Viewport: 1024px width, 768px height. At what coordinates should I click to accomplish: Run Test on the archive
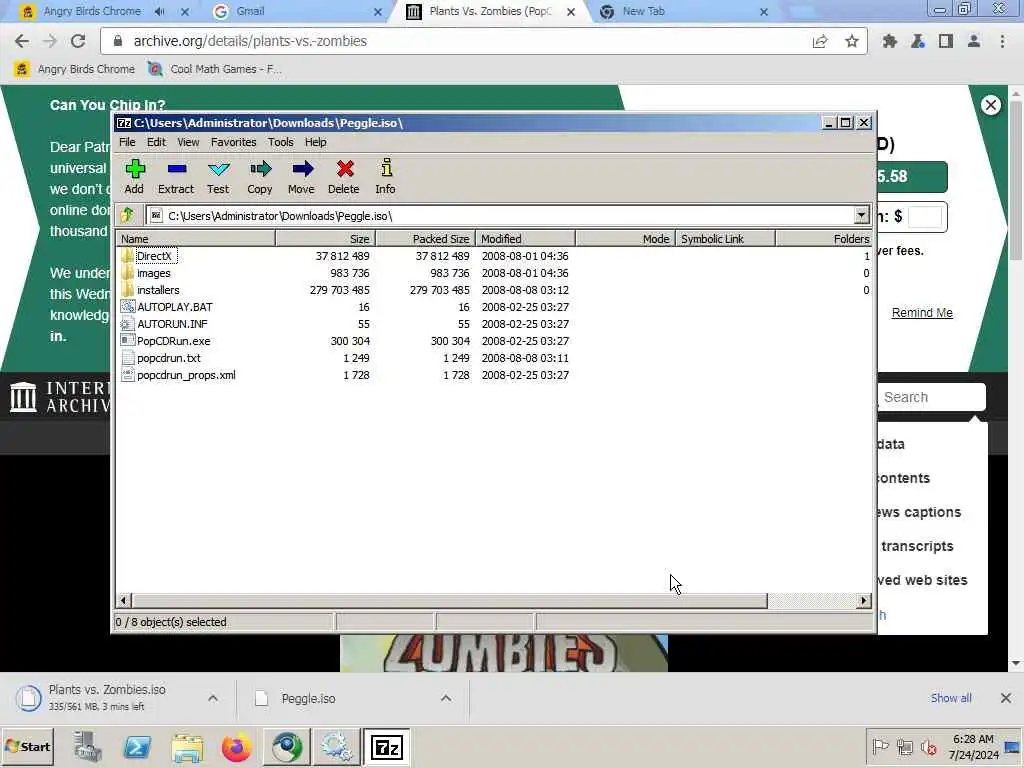pyautogui.click(x=218, y=176)
